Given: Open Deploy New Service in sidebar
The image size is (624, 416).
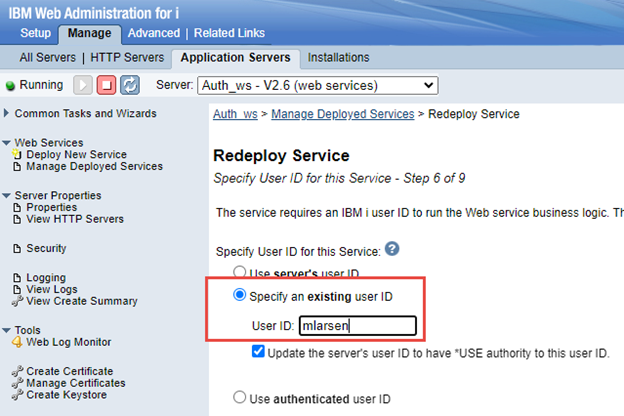Looking at the screenshot, I should point(76,154).
